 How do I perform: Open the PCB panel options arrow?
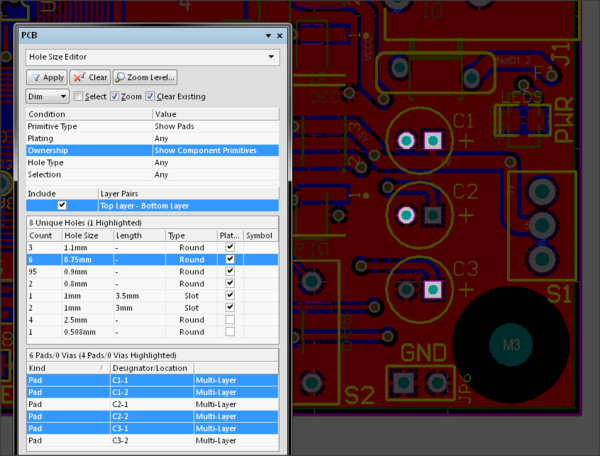point(267,36)
